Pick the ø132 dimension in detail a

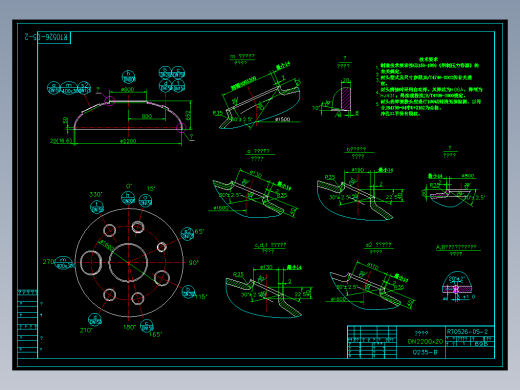pyautogui.click(x=256, y=174)
